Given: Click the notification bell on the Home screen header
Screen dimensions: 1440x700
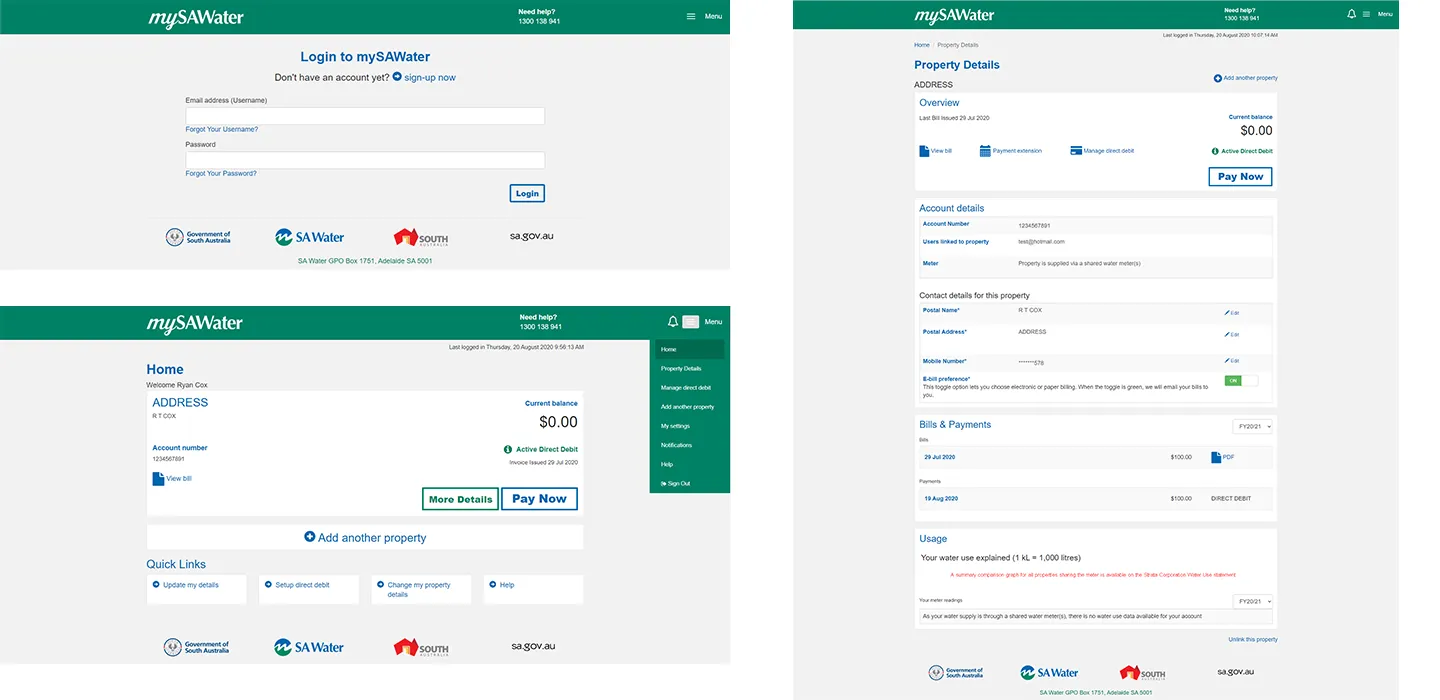Looking at the screenshot, I should 673,322.
